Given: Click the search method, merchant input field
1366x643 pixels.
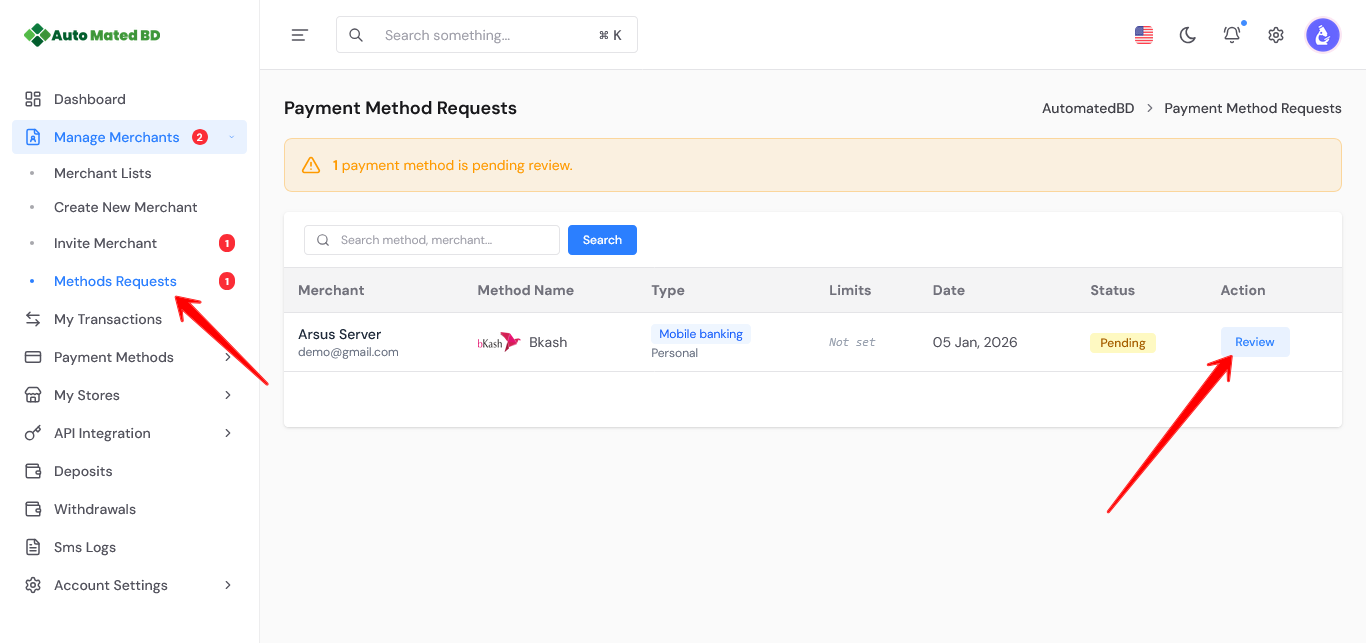Looking at the screenshot, I should coord(431,239).
